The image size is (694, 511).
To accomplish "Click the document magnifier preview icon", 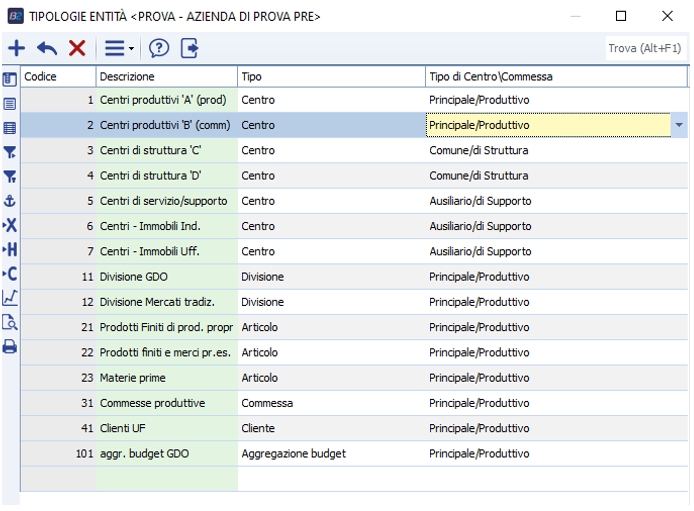I will 10,321.
